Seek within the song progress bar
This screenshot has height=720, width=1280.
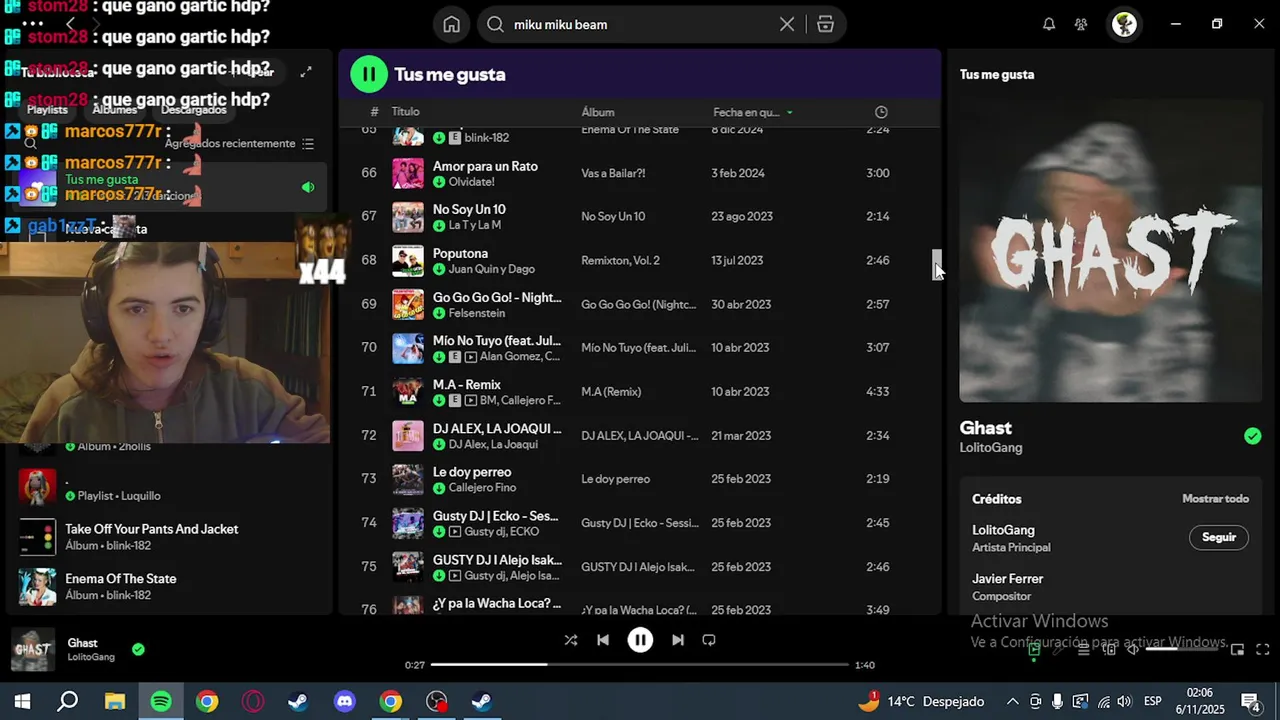pos(640,664)
